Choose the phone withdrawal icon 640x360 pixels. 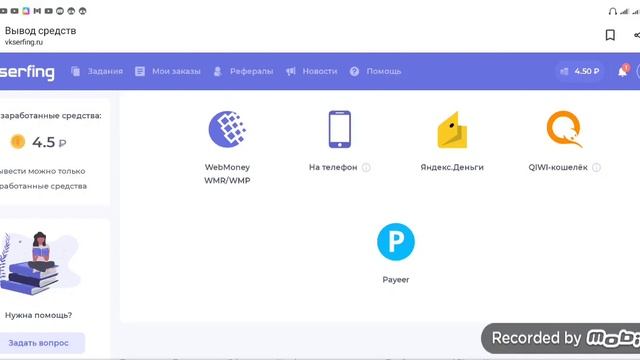point(340,129)
